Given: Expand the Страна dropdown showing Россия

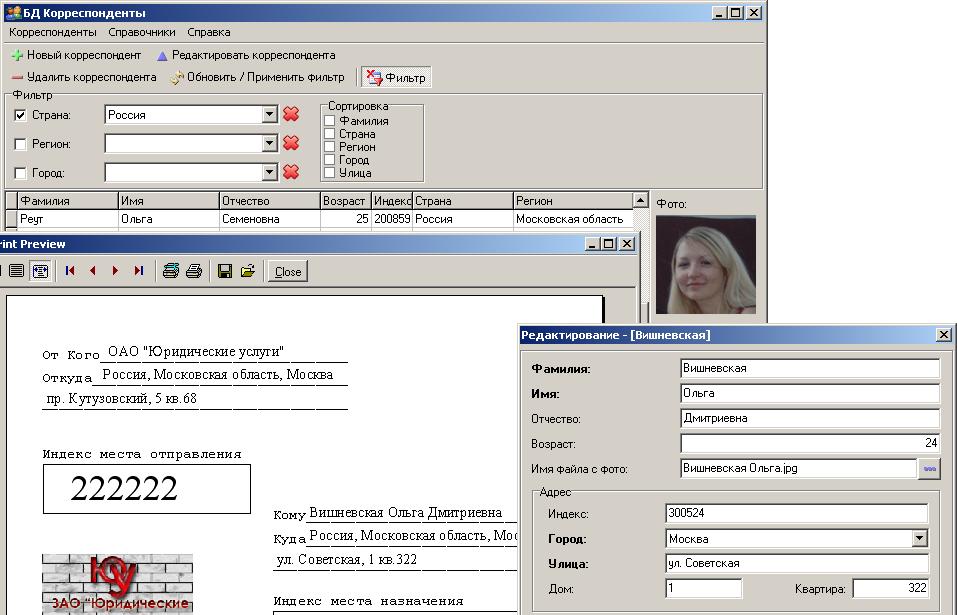Looking at the screenshot, I should (269, 115).
